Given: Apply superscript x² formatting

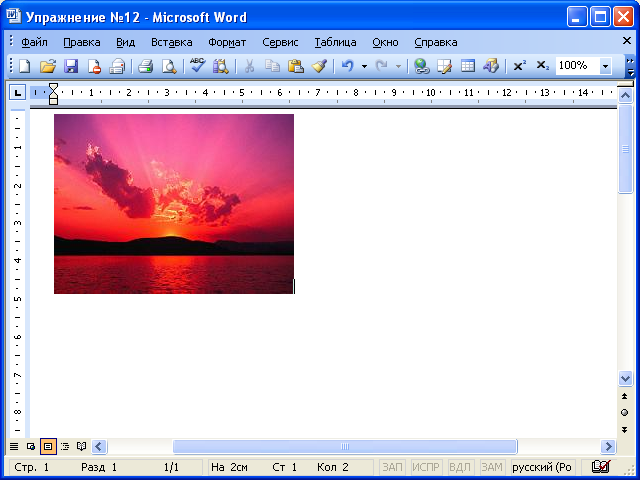Looking at the screenshot, I should coord(520,66).
